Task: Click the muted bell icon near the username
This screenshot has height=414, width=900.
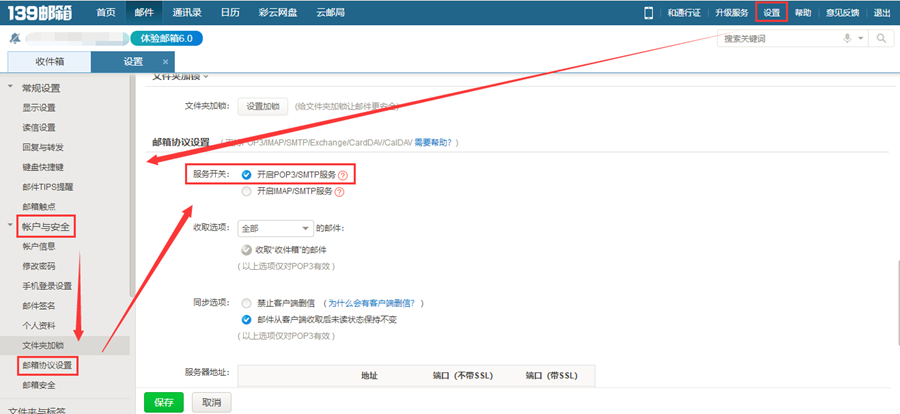Action: 15,38
